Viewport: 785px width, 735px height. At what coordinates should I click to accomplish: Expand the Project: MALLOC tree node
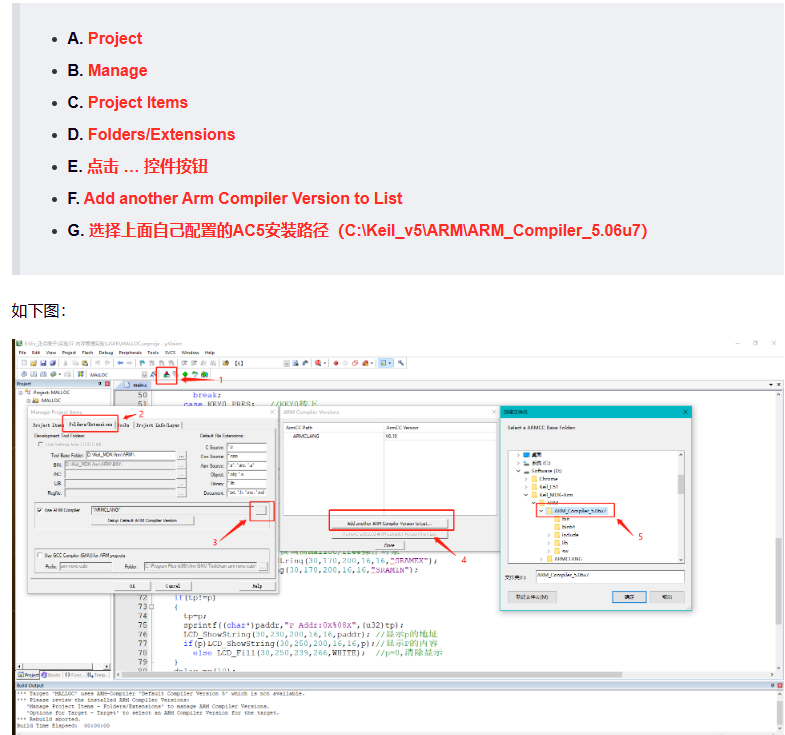21,393
